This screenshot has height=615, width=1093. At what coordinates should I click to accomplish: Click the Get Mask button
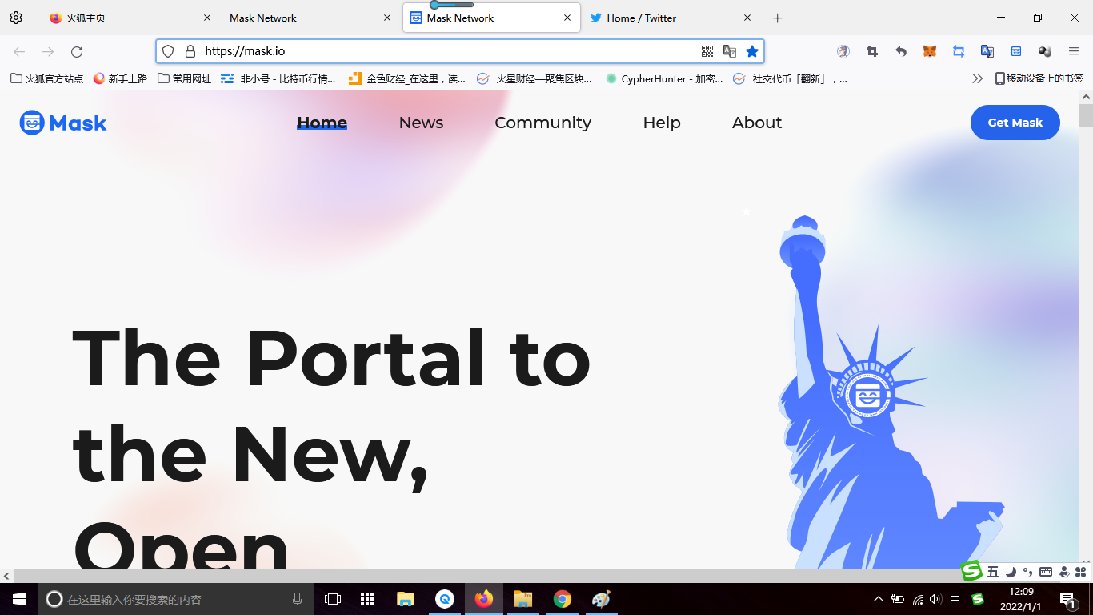pos(1015,123)
